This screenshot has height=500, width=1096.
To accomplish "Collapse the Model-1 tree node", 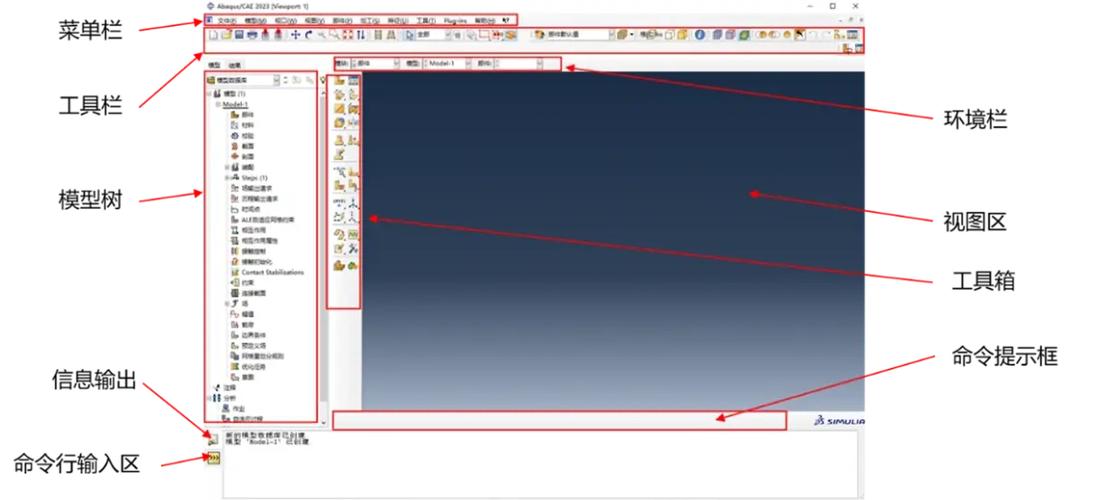I will tap(218, 104).
